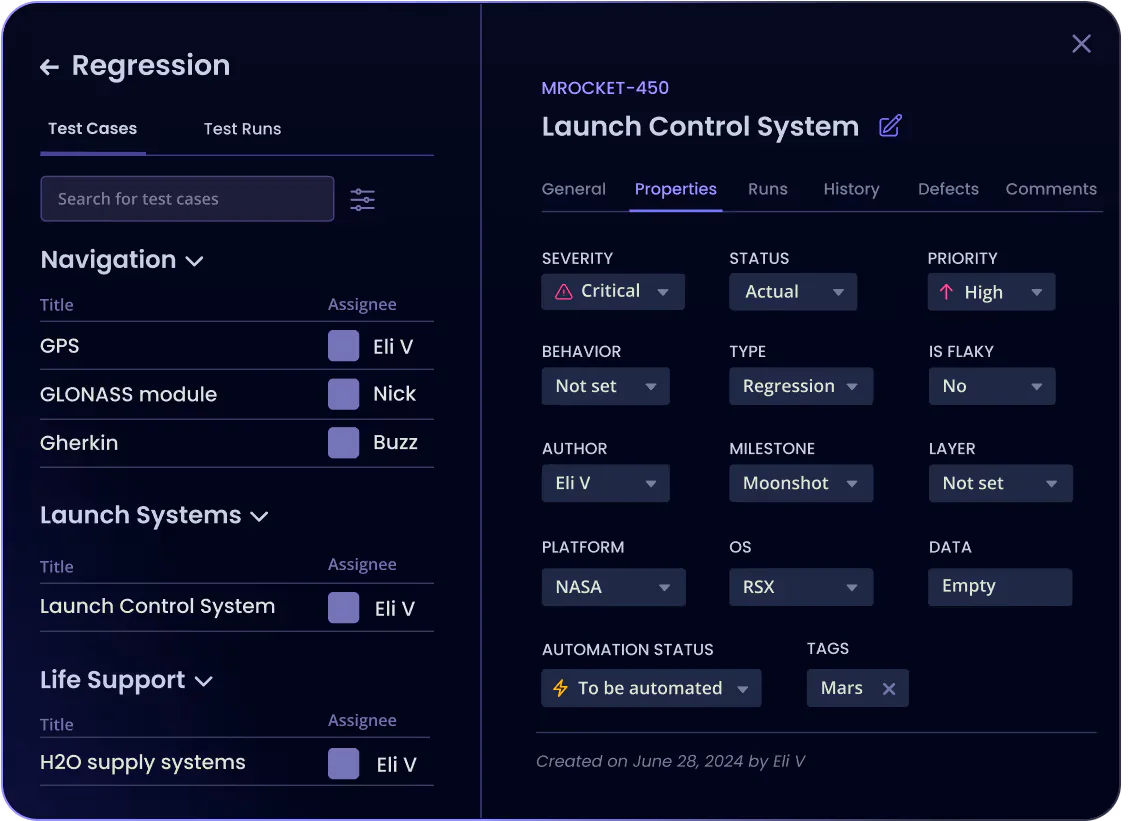Toggle the Life Support section chevron
The image size is (1138, 821).
(203, 682)
